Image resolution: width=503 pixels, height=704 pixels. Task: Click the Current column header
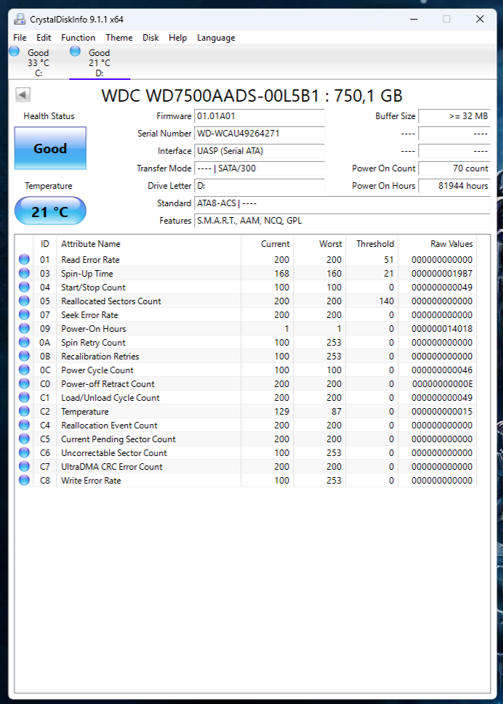pos(275,244)
